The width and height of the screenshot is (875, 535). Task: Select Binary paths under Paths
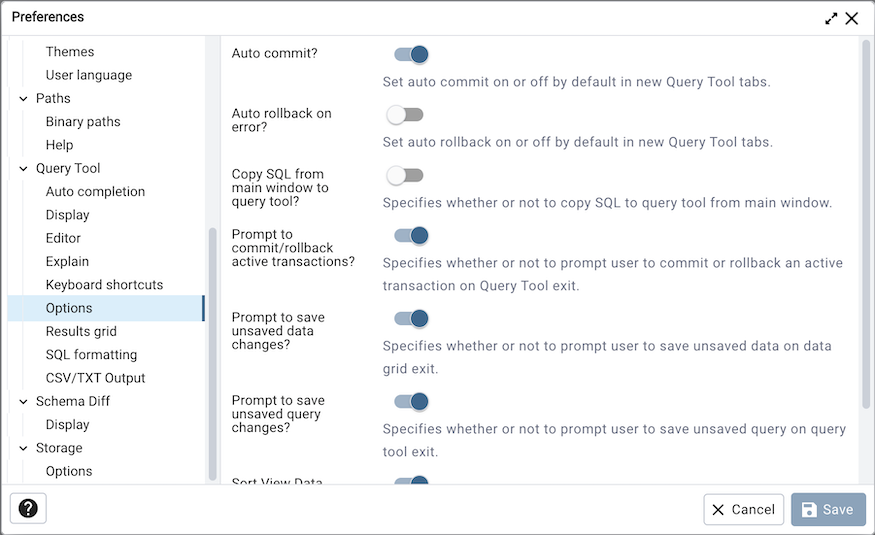coord(83,122)
